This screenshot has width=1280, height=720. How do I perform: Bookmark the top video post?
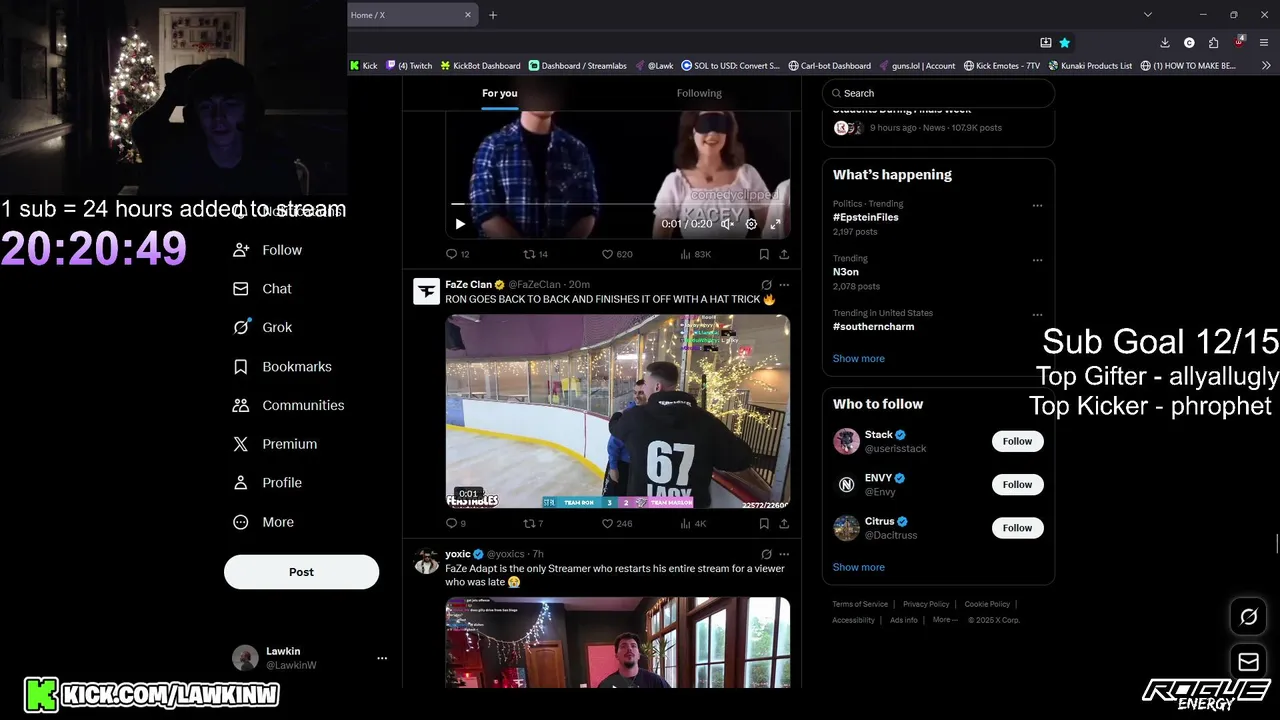click(x=764, y=254)
